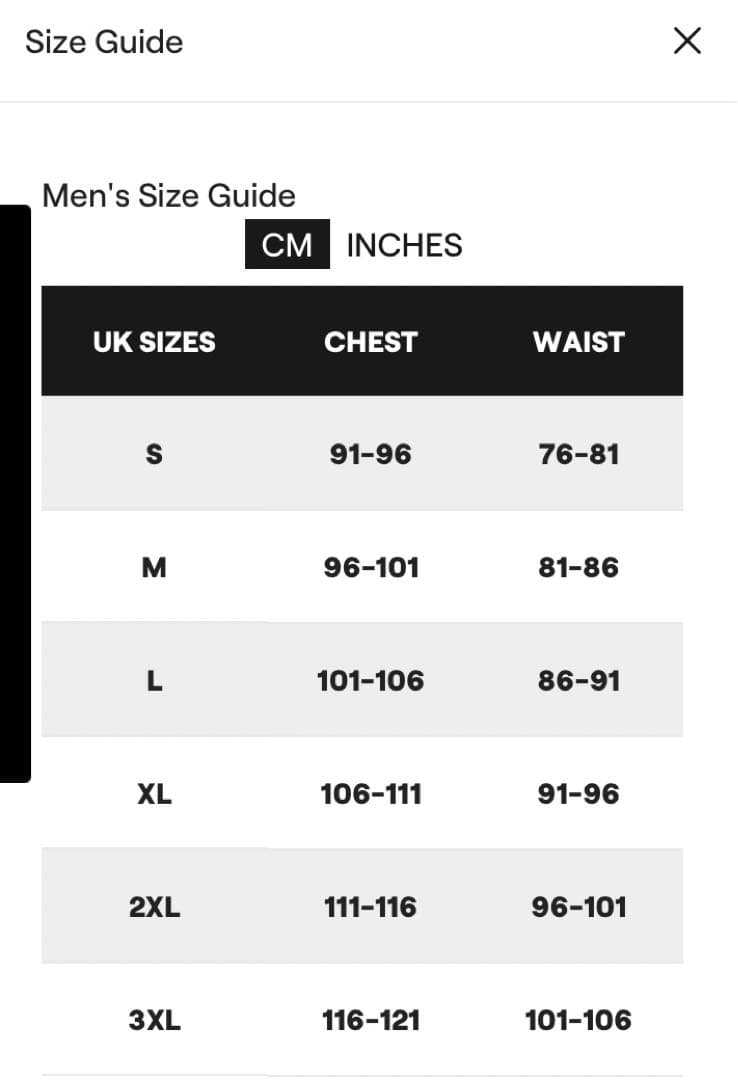Select the XL size row label

point(154,794)
